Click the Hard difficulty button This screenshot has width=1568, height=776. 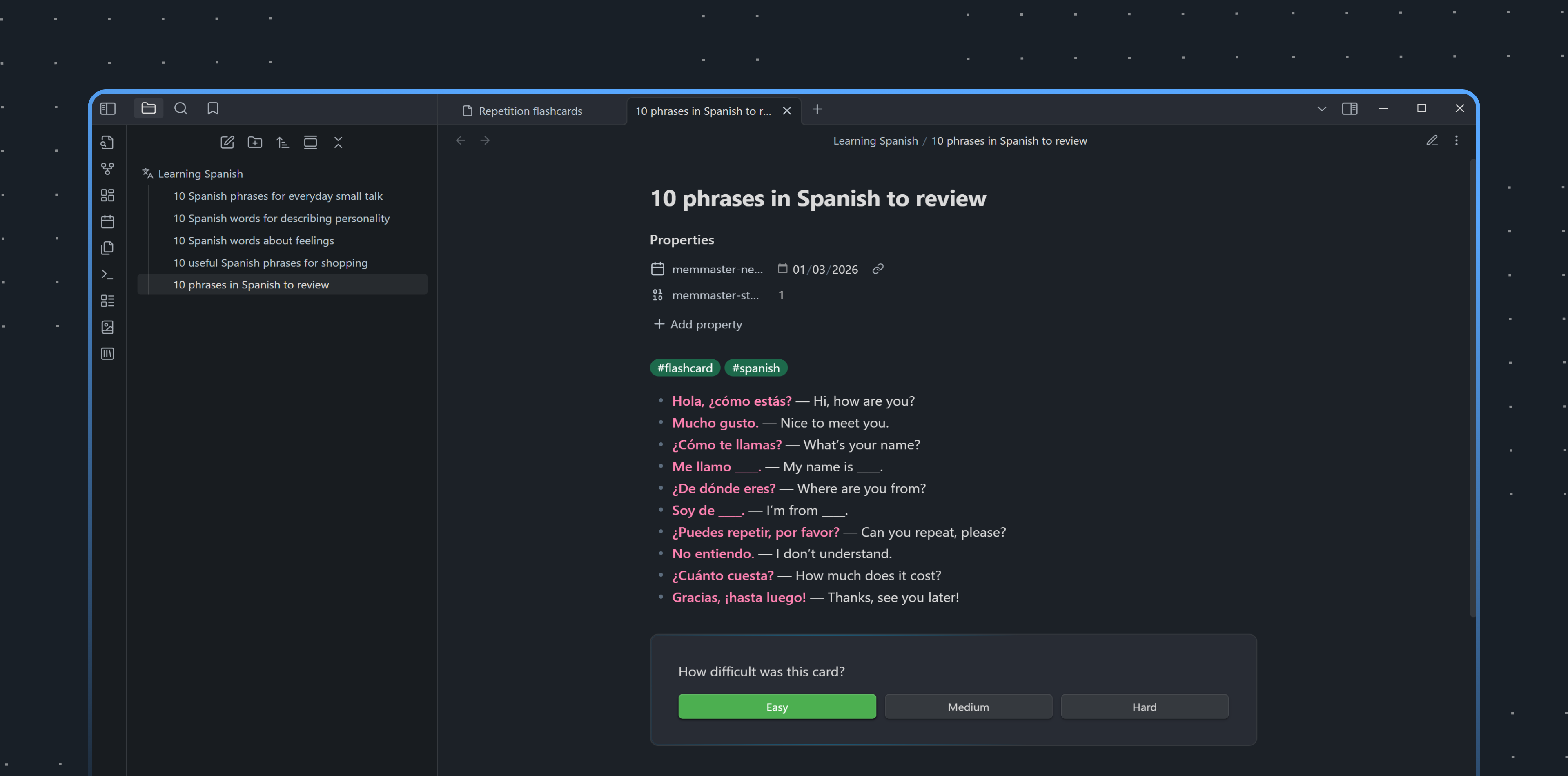pos(1144,707)
